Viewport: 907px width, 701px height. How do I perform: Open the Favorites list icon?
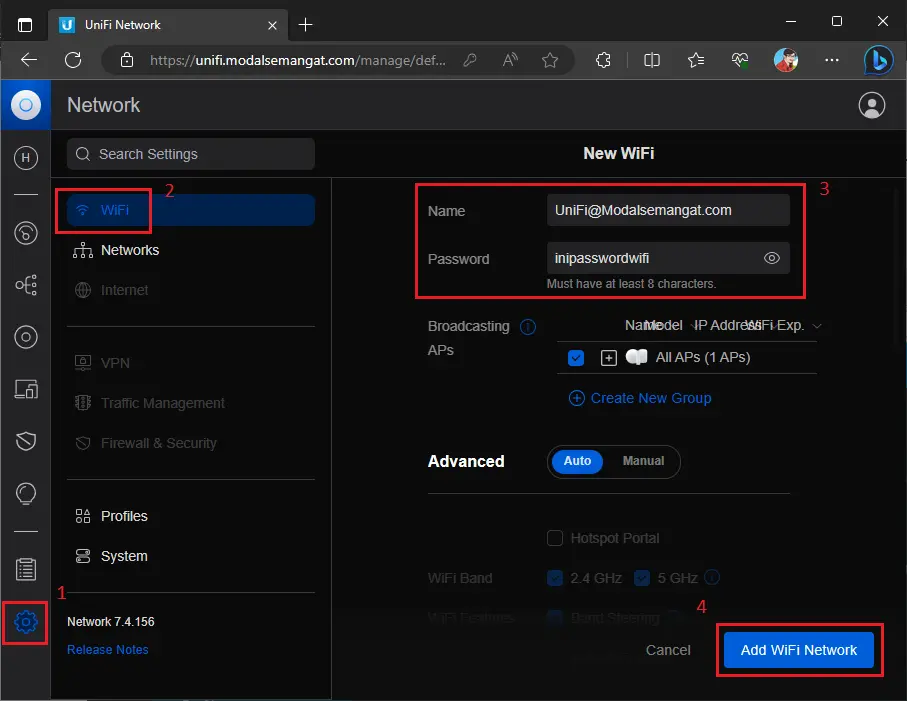[x=695, y=60]
